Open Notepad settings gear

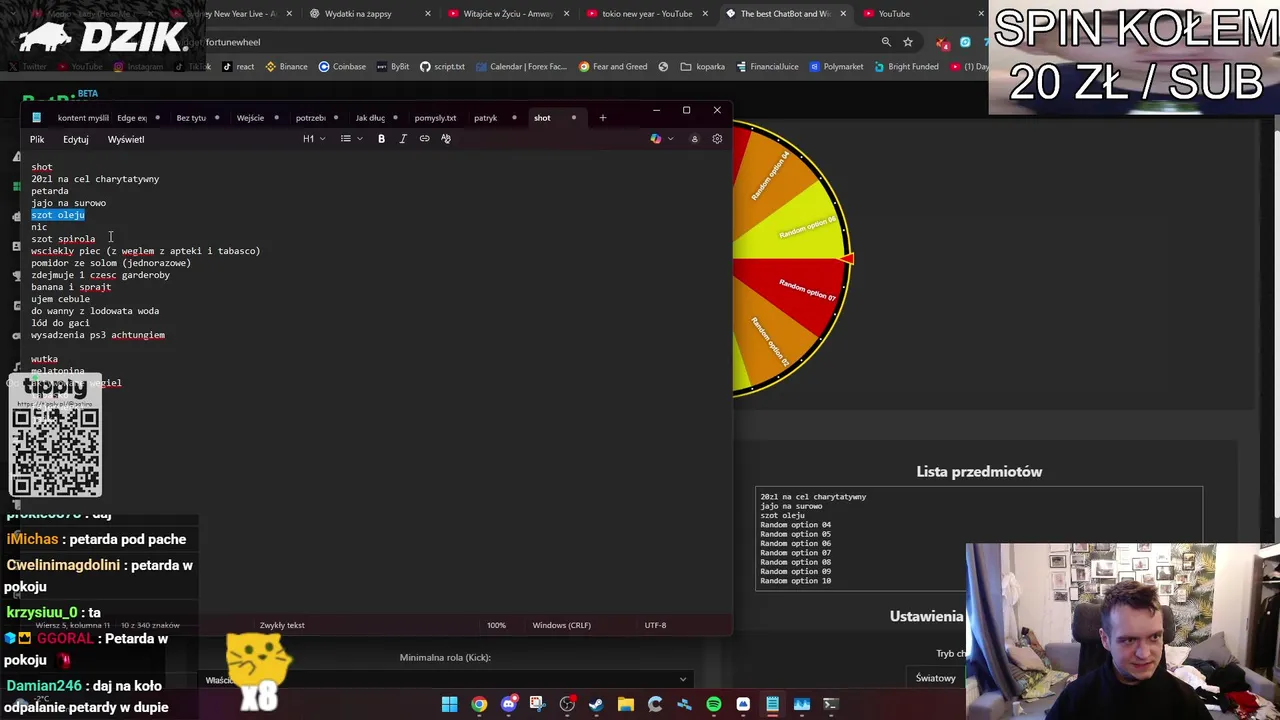click(717, 139)
